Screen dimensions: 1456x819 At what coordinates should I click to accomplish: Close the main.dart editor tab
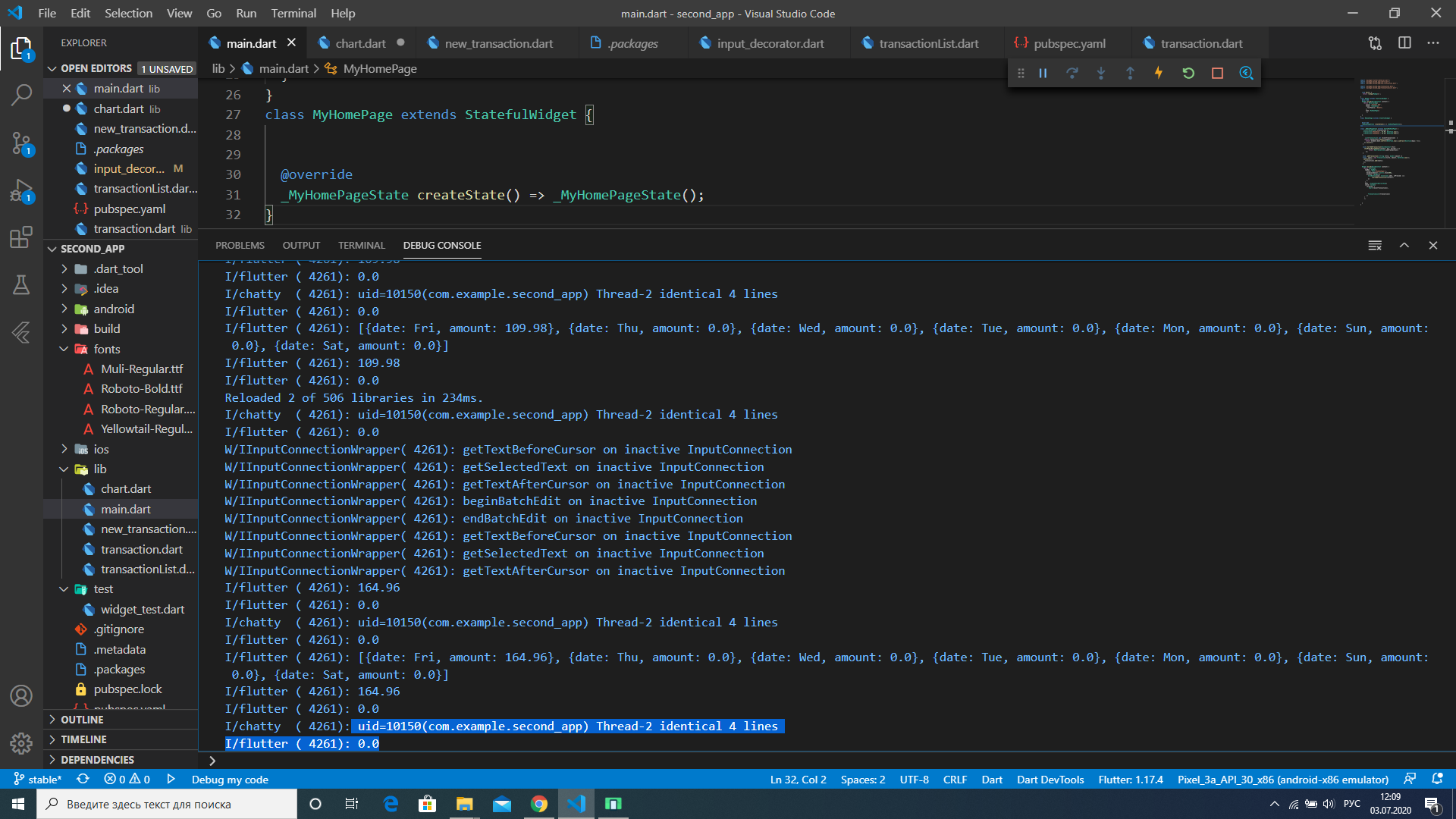click(x=291, y=43)
